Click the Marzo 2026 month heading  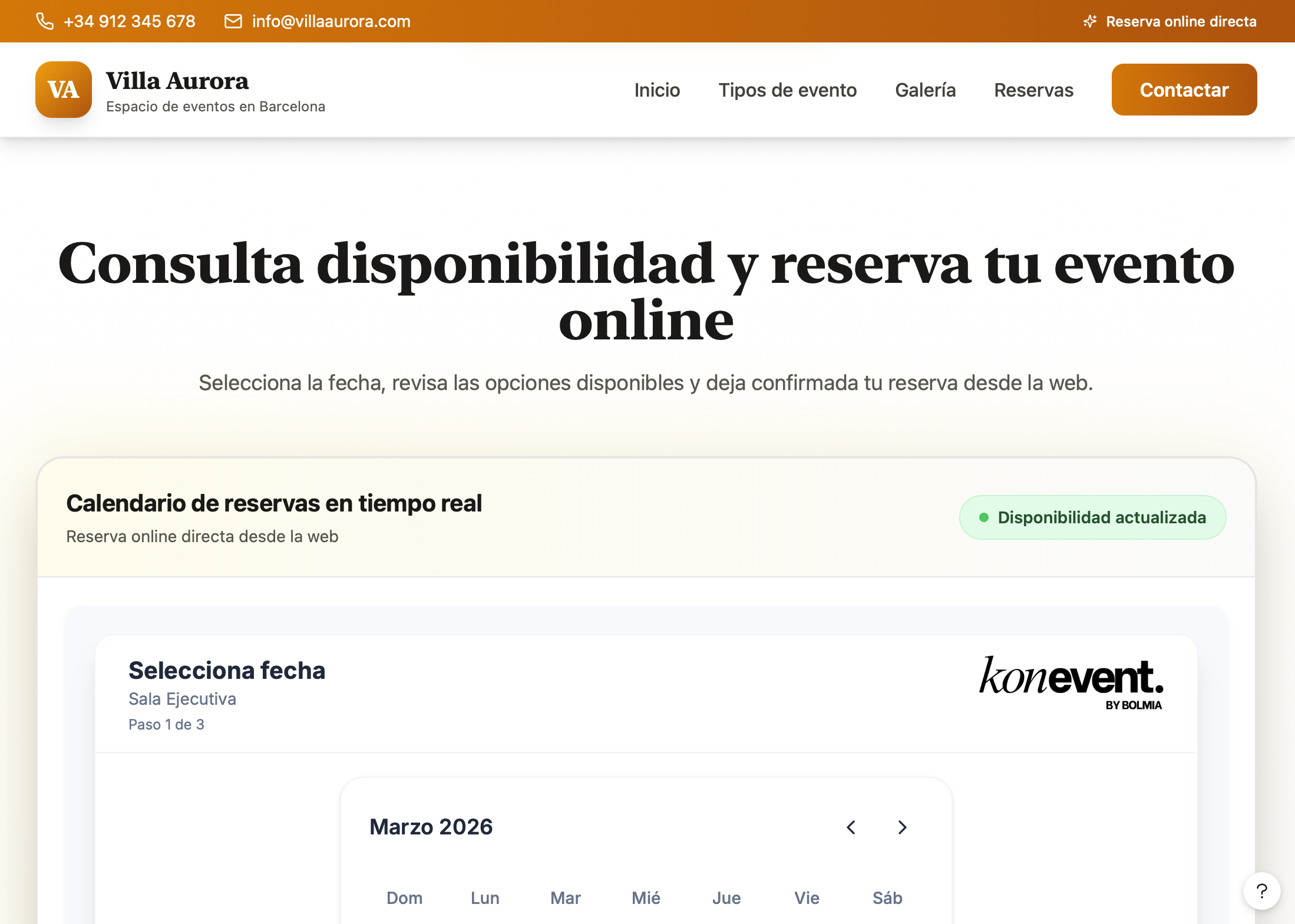point(431,827)
